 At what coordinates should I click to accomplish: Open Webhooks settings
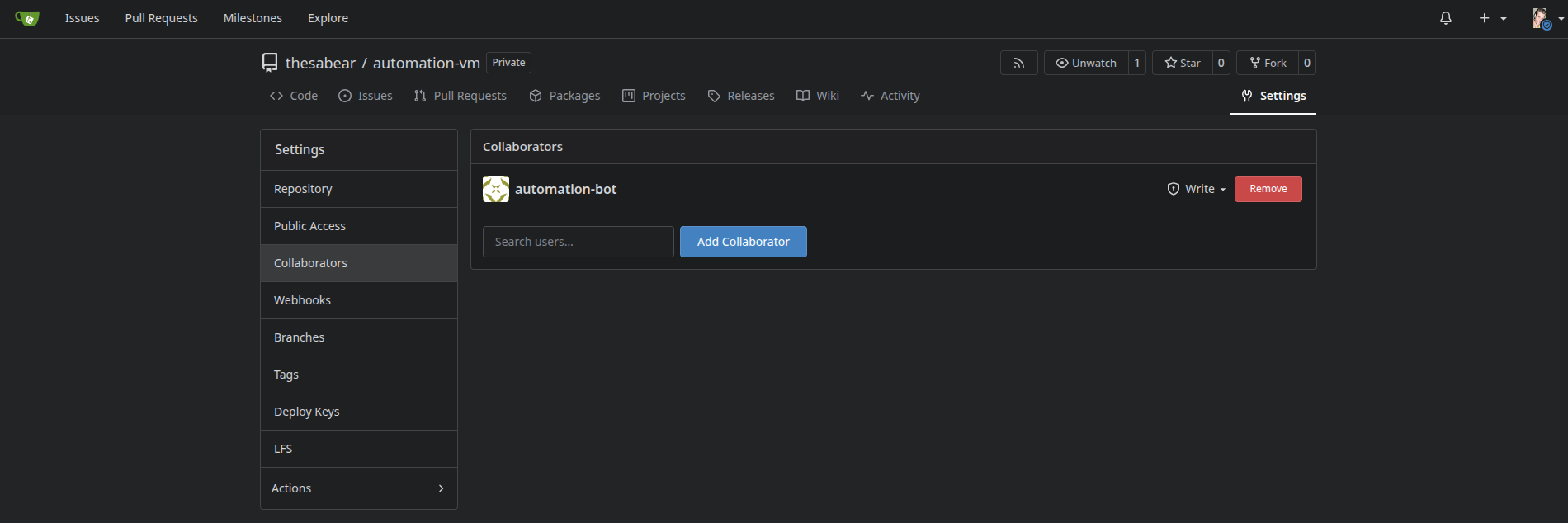pyautogui.click(x=359, y=300)
